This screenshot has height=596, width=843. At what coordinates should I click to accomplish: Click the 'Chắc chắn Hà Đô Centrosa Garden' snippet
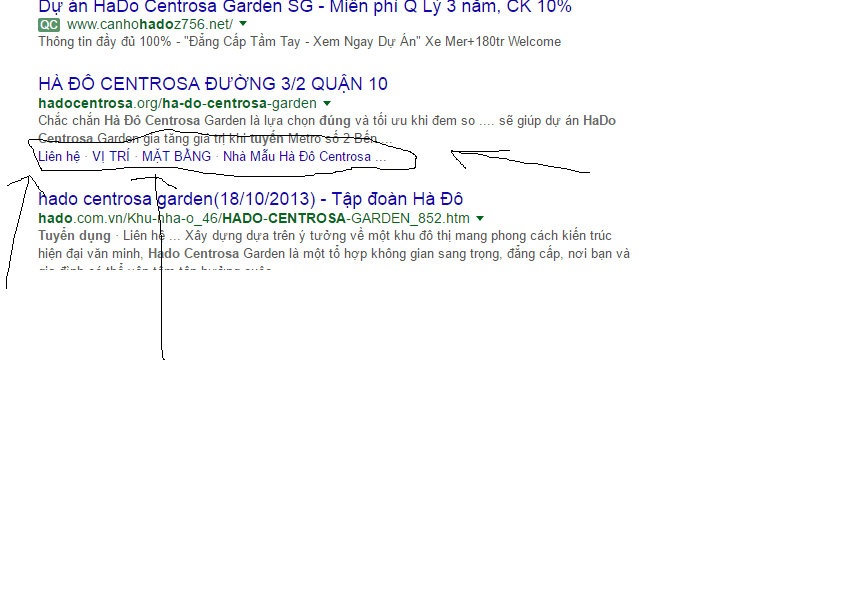pos(327,129)
